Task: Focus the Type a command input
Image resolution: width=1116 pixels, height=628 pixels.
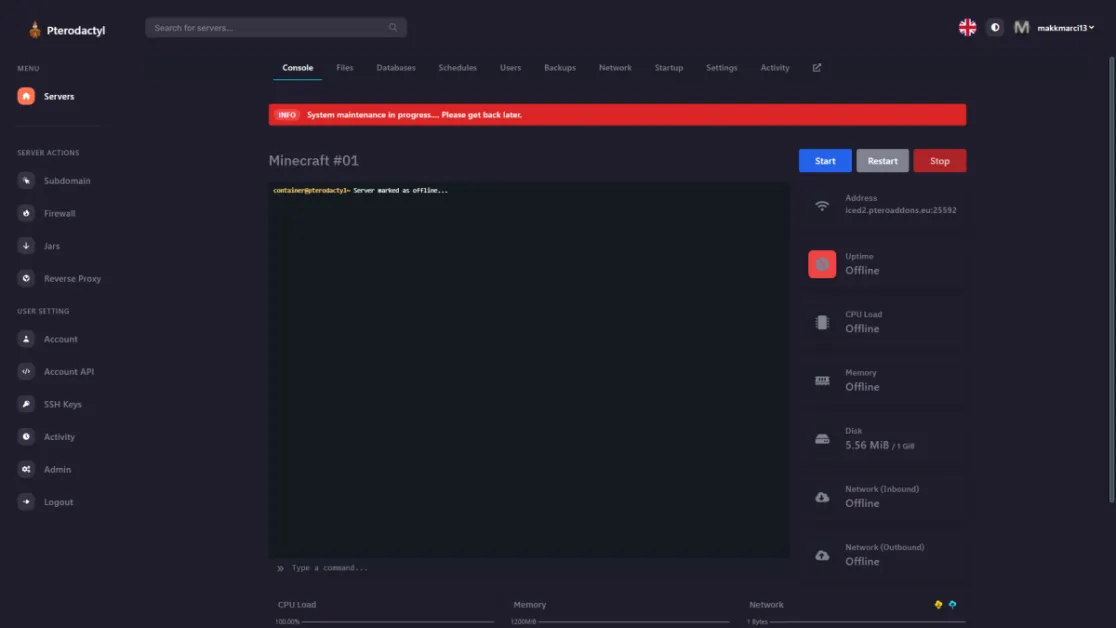Action: pyautogui.click(x=529, y=568)
